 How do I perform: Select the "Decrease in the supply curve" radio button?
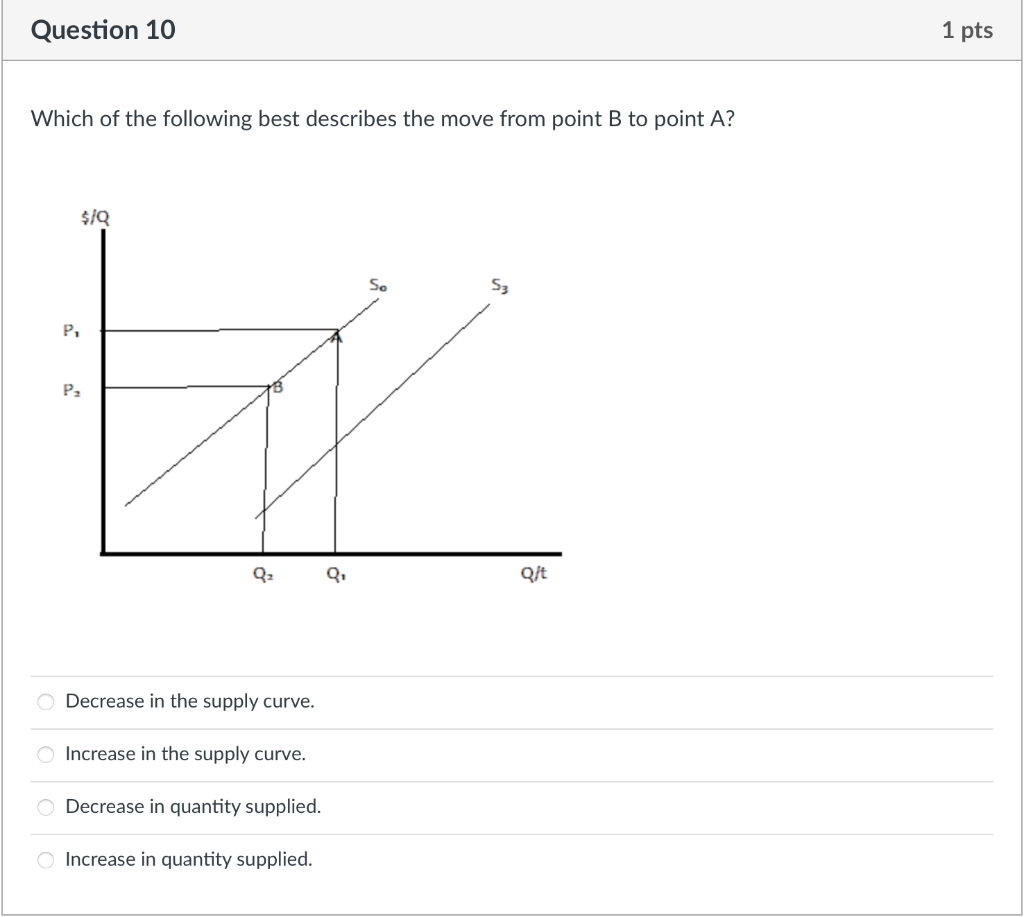(x=45, y=702)
